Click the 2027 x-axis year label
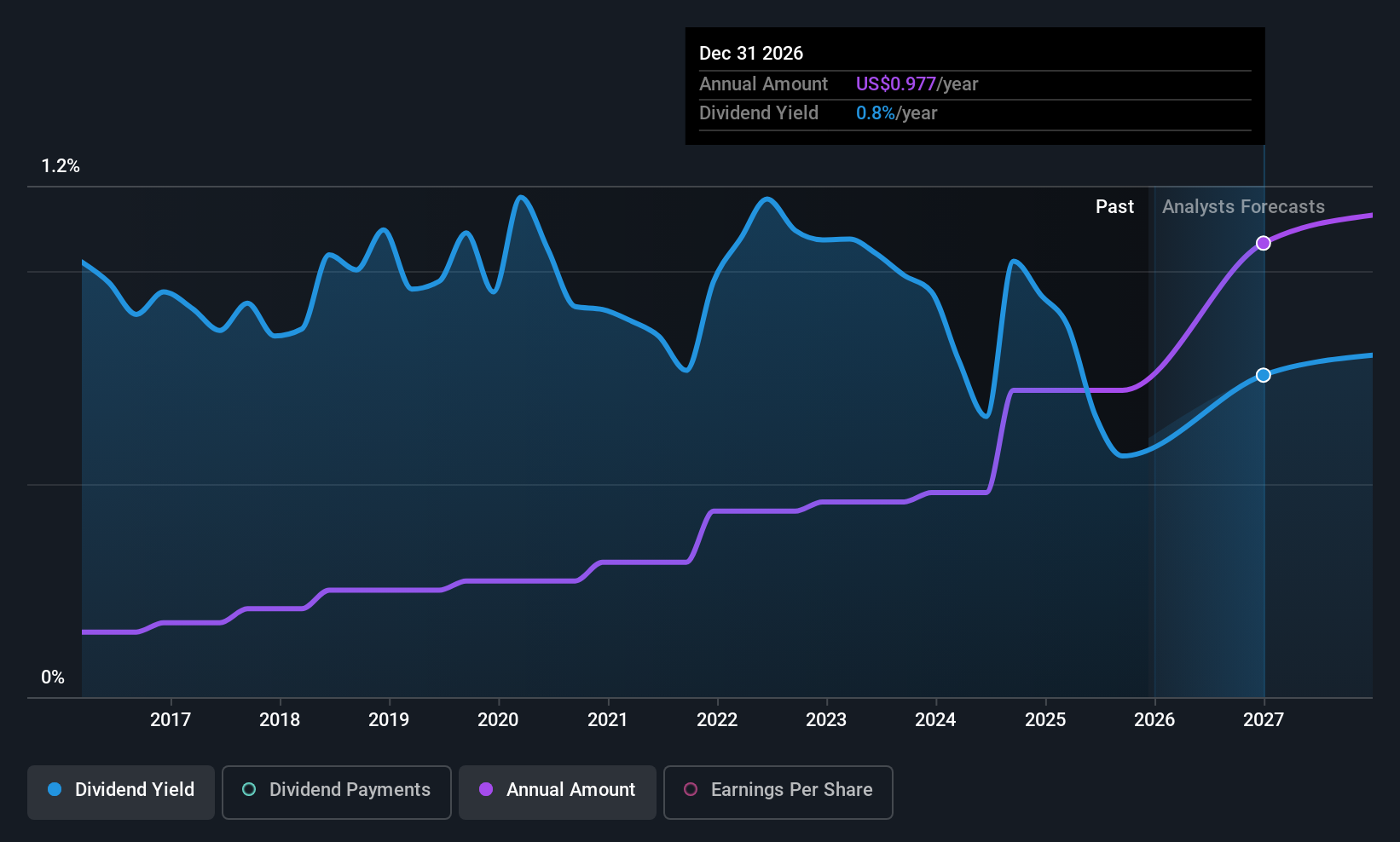Viewport: 1400px width, 842px height. tap(1264, 720)
